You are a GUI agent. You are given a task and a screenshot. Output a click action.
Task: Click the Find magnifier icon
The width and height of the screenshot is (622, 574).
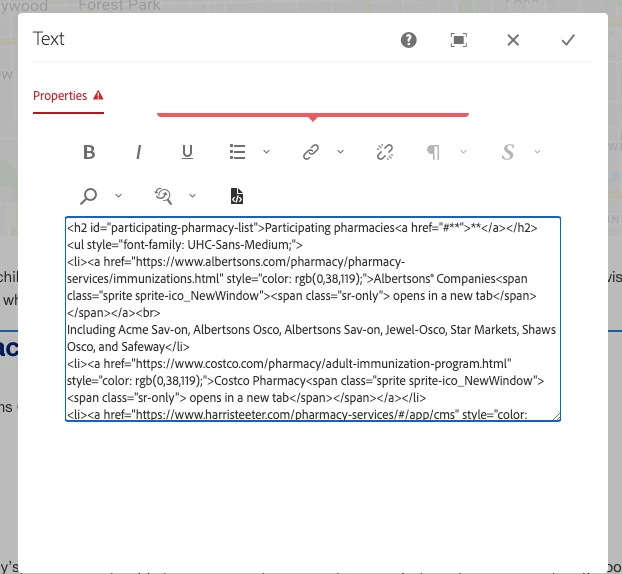coord(88,196)
